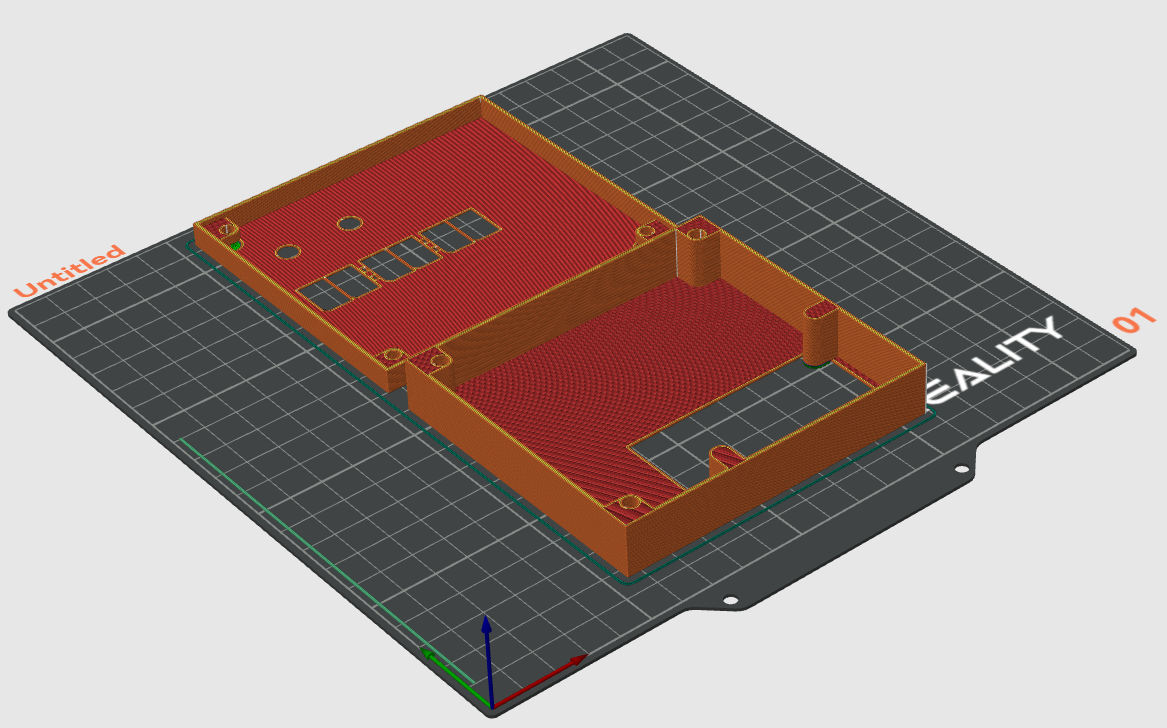Click the orange "01" plate number
The width and height of the screenshot is (1167, 728).
1134,321
